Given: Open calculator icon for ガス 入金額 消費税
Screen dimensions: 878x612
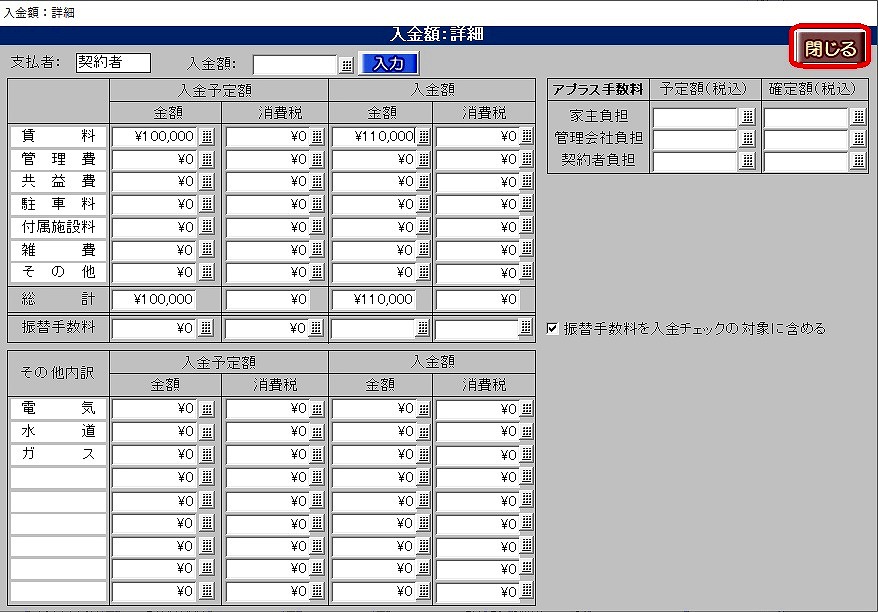Looking at the screenshot, I should click(526, 454).
